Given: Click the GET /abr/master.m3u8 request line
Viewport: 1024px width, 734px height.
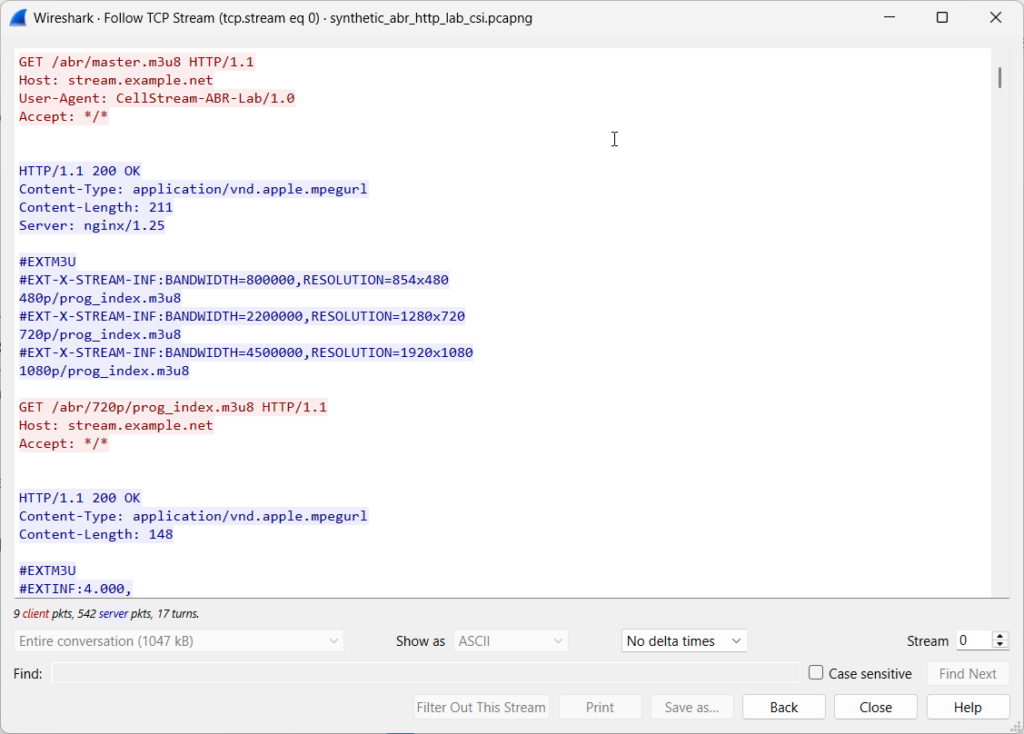Looking at the screenshot, I should 136,62.
